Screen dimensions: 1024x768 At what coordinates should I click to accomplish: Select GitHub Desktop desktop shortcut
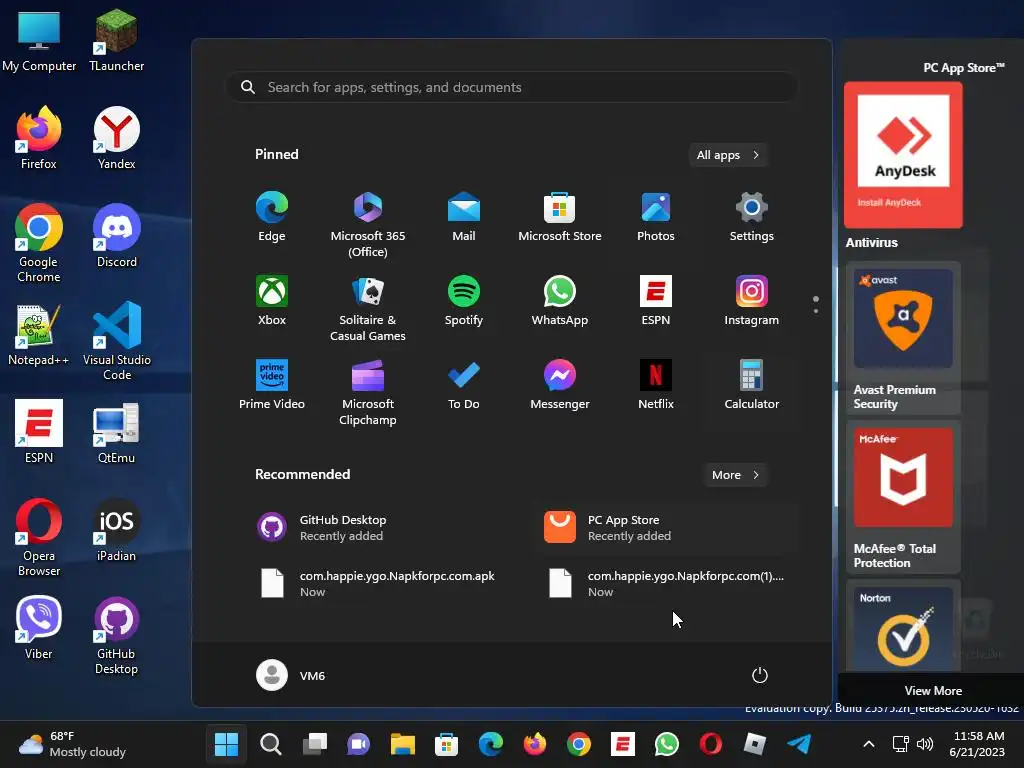click(x=116, y=635)
